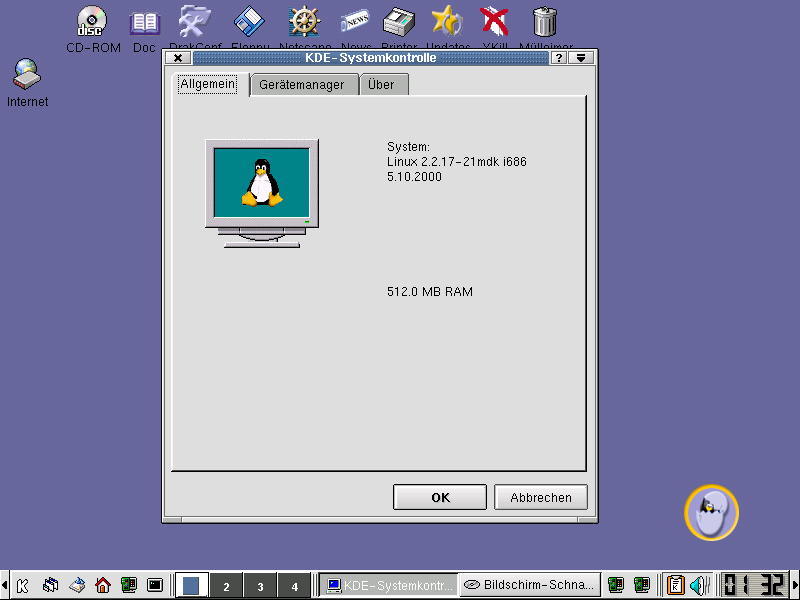Open the Printer desktop icon
The height and width of the screenshot is (600, 800).
tap(399, 21)
